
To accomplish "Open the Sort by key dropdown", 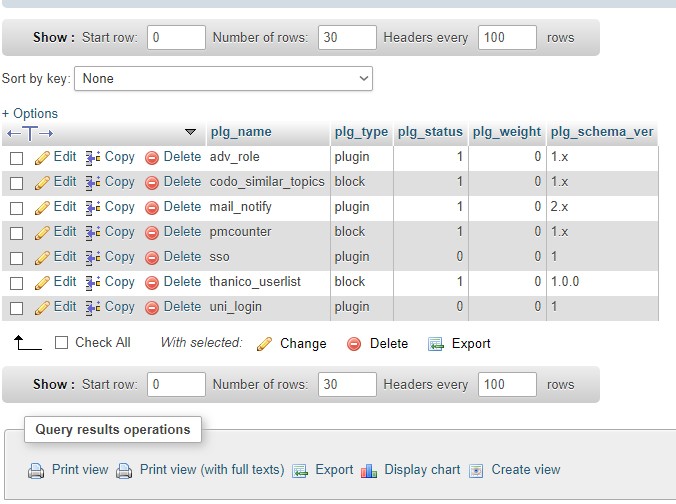I will (x=223, y=78).
